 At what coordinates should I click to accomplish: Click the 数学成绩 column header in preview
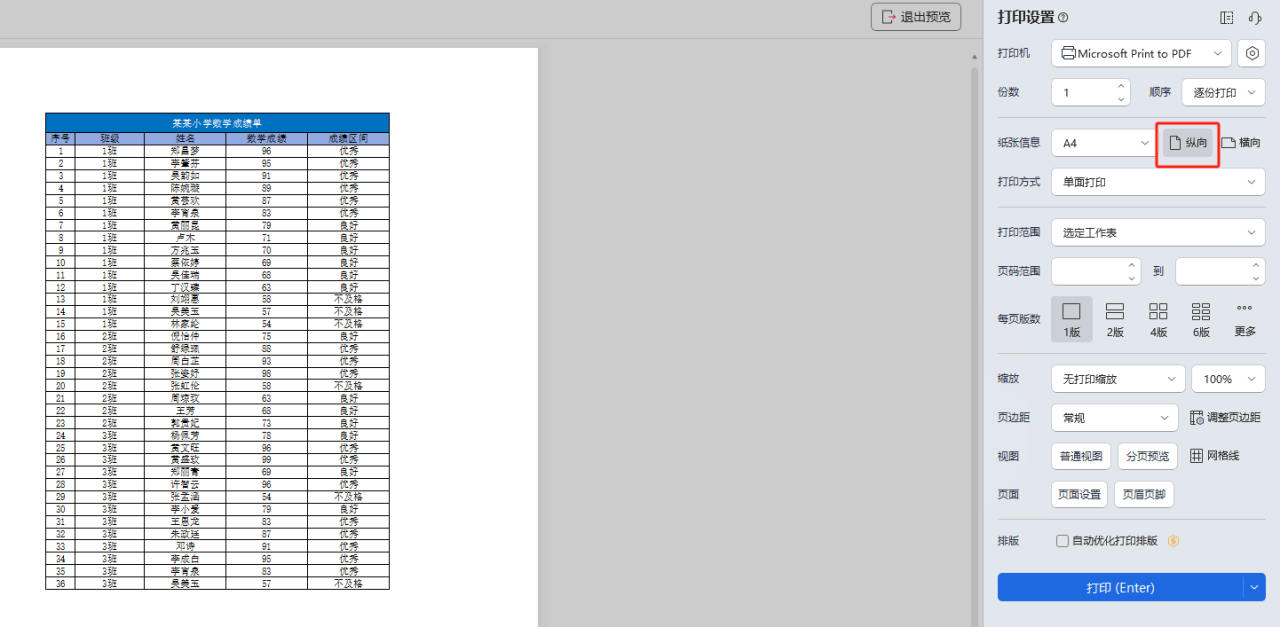coord(266,138)
